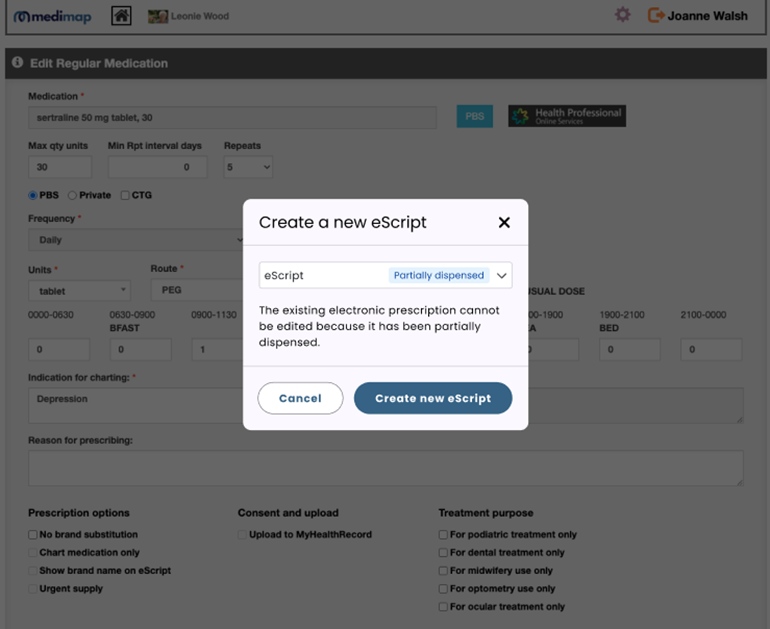Tick For dental treatment only checkbox
This screenshot has width=770, height=629.
coord(443,553)
